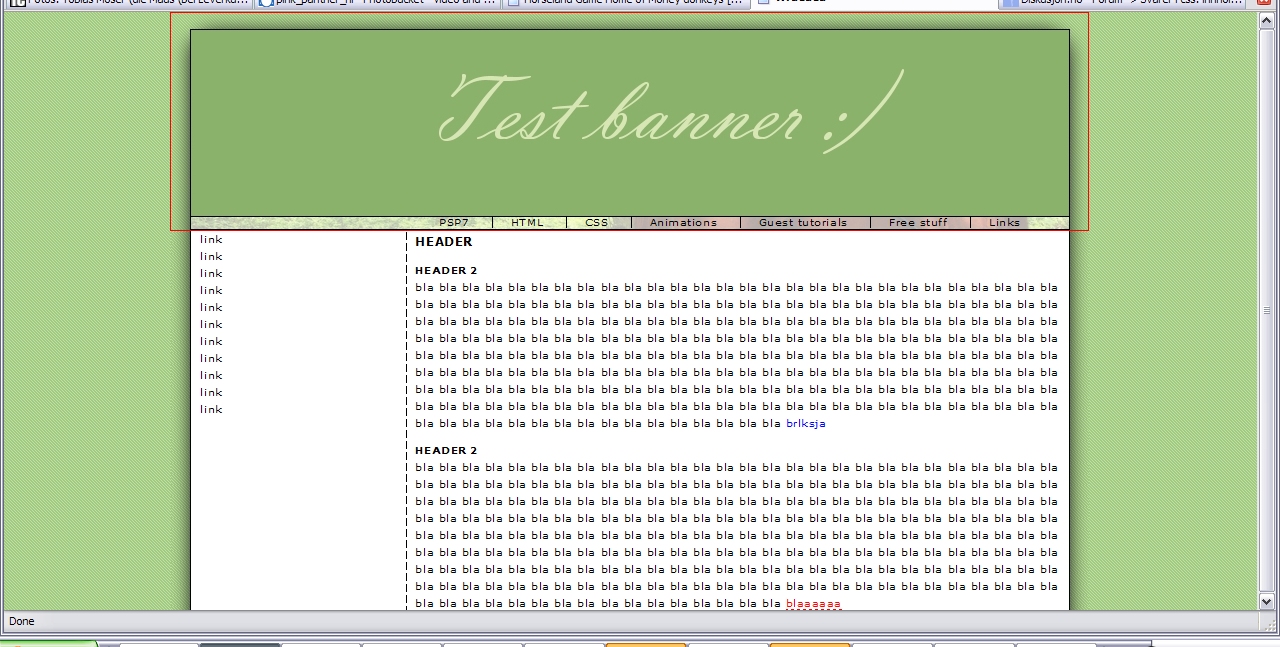Image resolution: width=1280 pixels, height=647 pixels.
Task: Select CSS in the navigation bar
Action: tap(597, 223)
